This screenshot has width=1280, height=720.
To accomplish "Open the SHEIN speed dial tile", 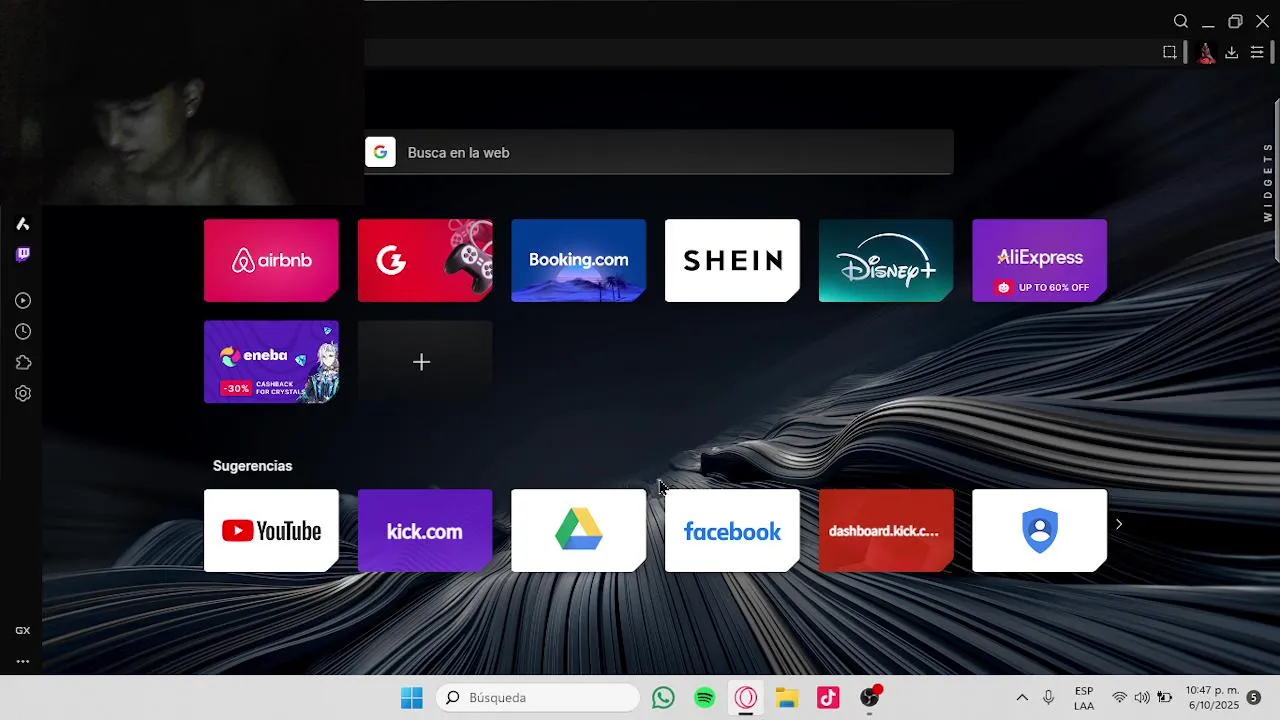I will 732,260.
